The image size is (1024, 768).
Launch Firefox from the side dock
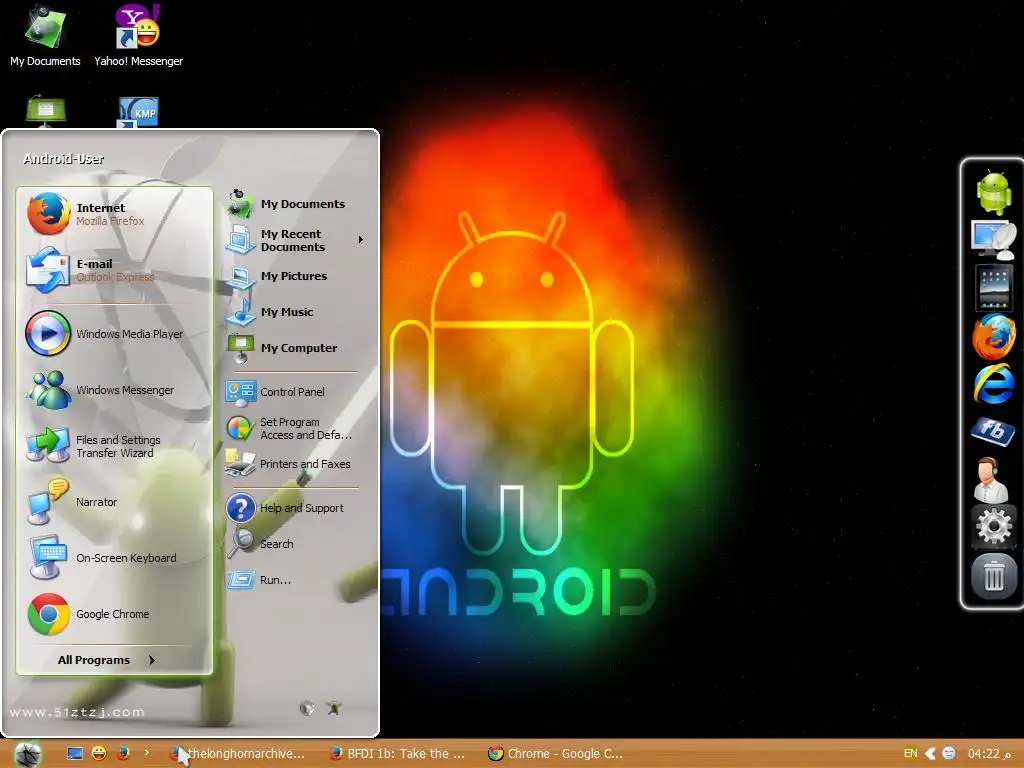[993, 336]
